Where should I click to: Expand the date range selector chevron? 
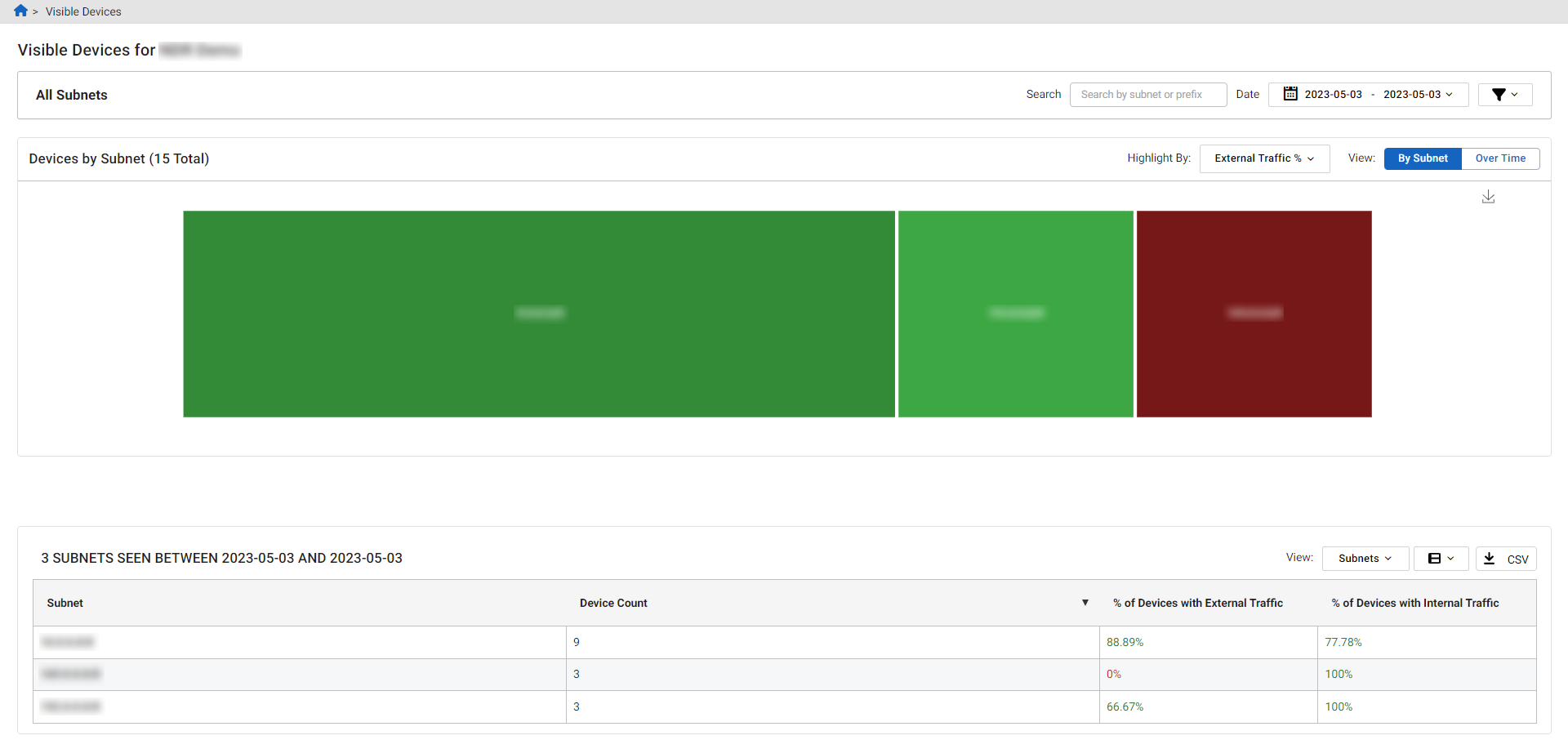[1448, 94]
